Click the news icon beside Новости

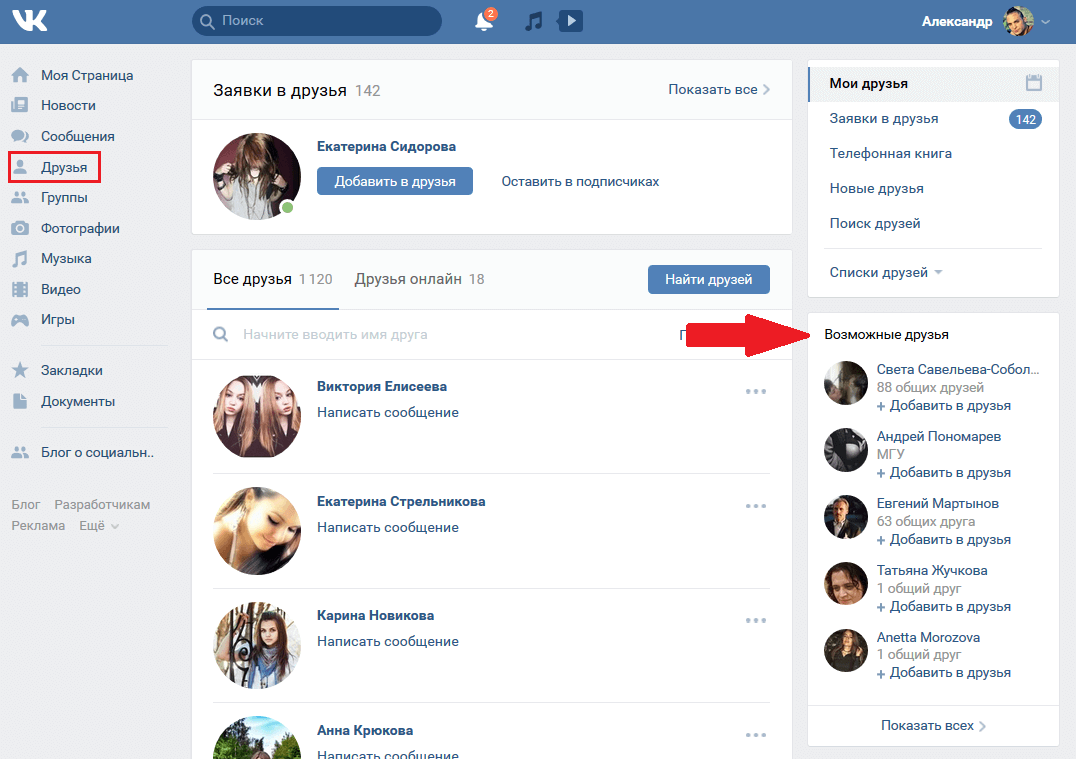[21, 105]
